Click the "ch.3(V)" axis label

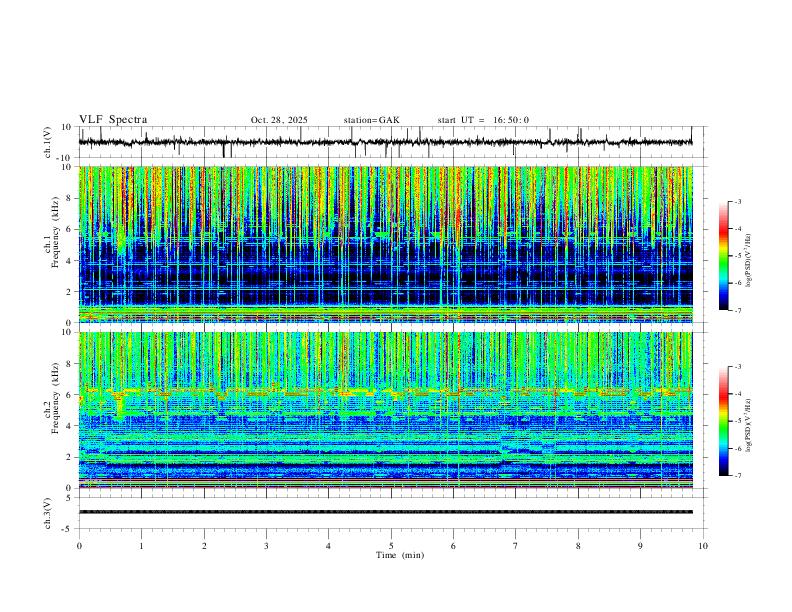48,513
